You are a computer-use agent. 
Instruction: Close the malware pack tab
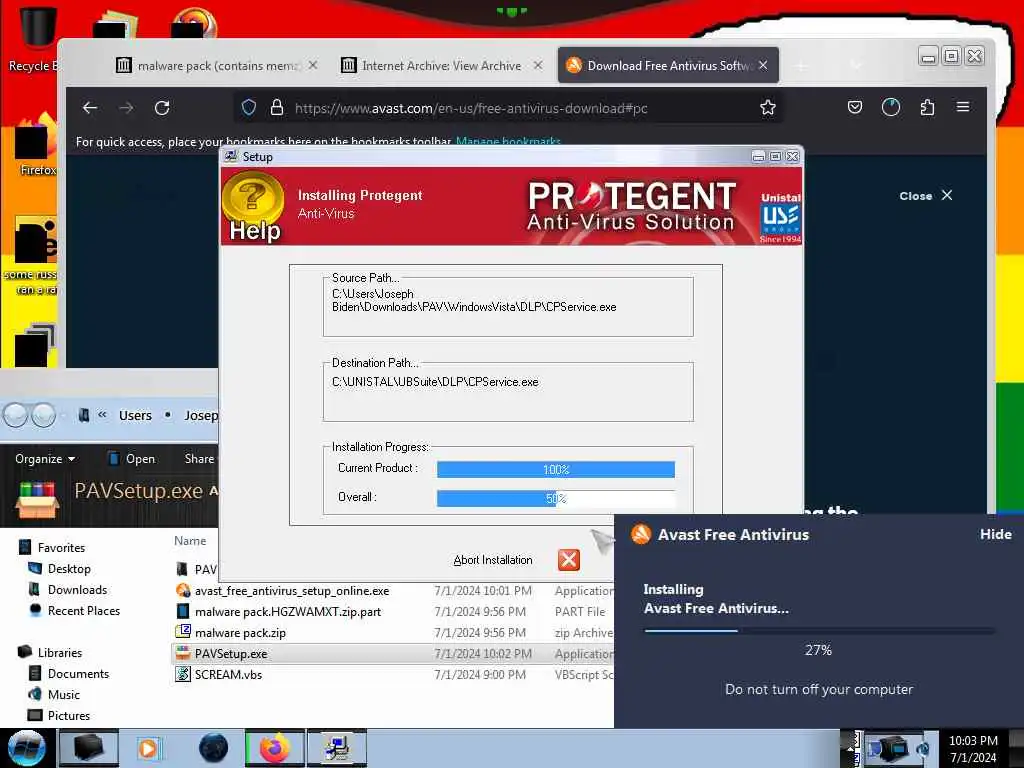(313, 65)
